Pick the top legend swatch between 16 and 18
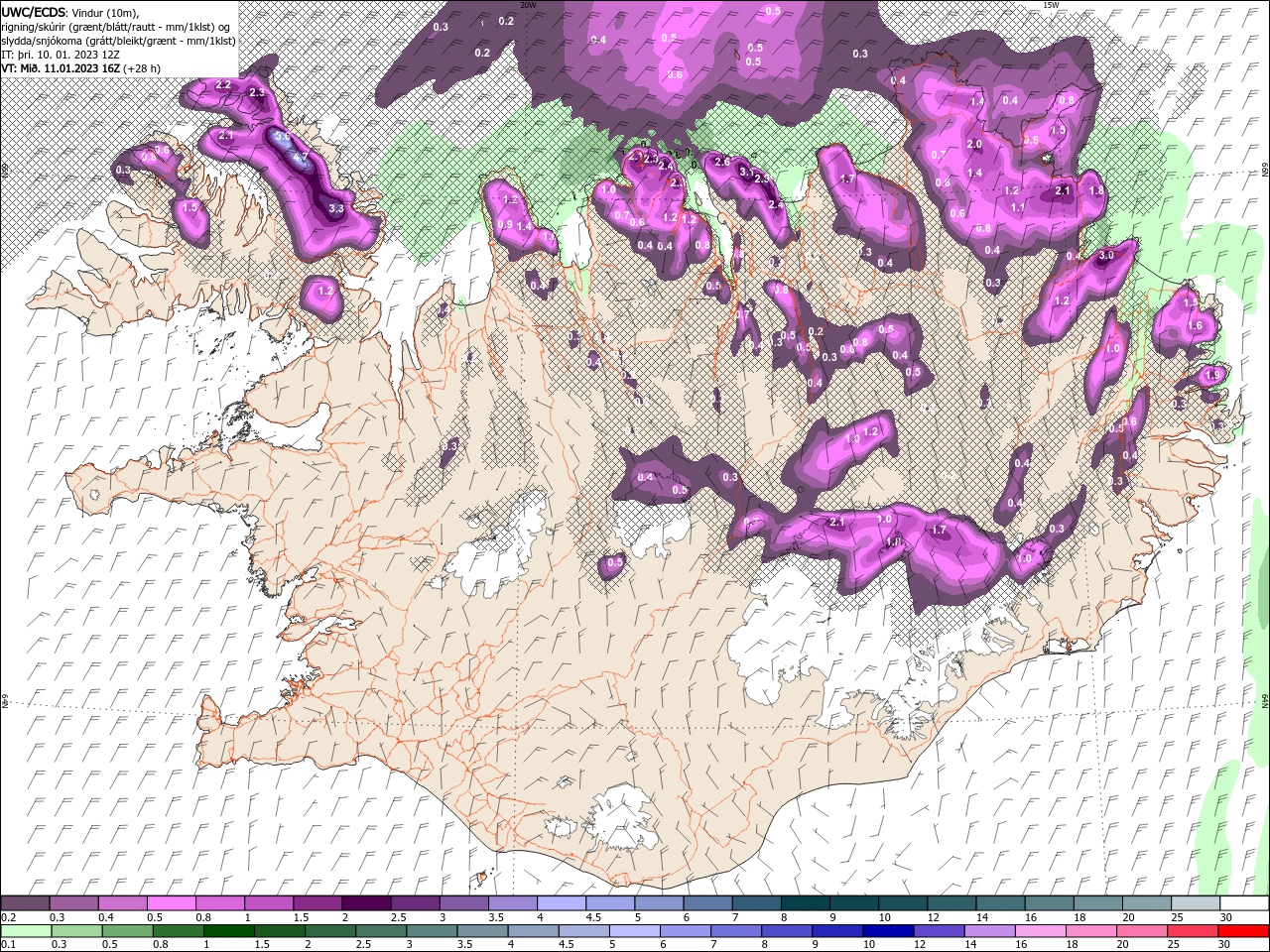The width and height of the screenshot is (1270, 952). tap(1049, 902)
